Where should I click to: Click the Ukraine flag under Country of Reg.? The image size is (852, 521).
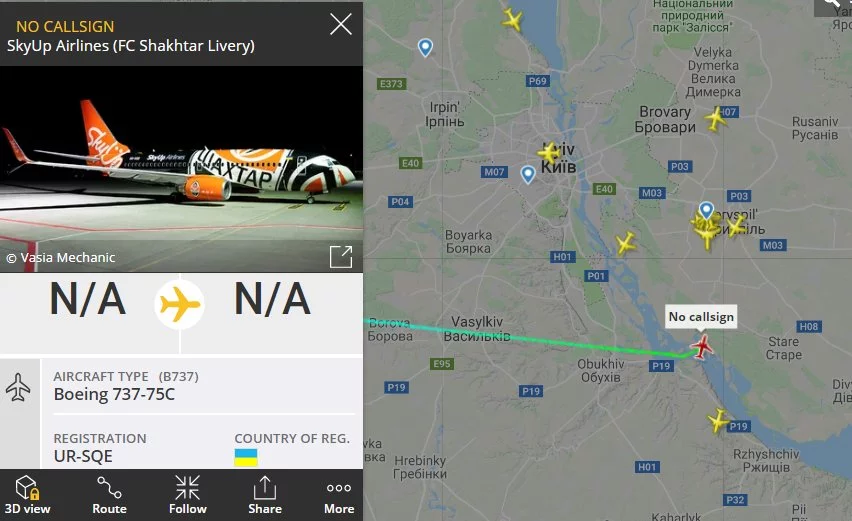(x=246, y=457)
